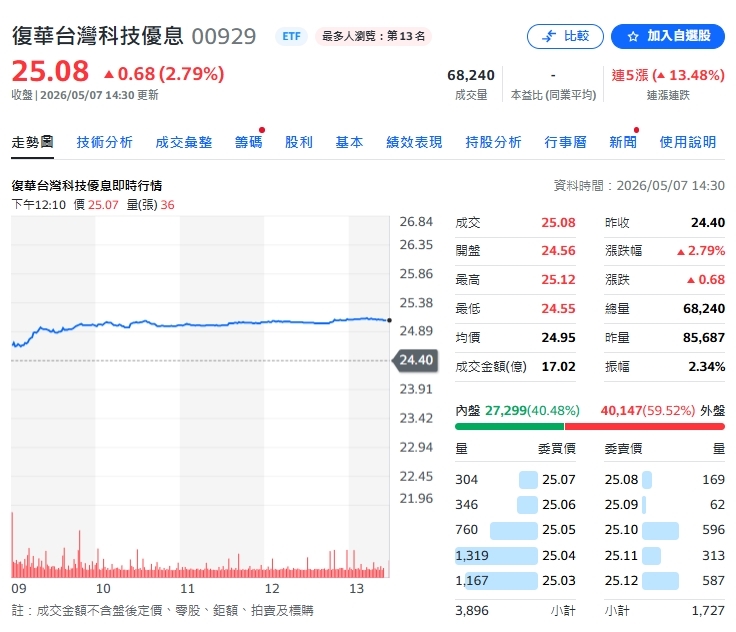
Task: Select the 走勢圖 tab
Action: click(32, 142)
